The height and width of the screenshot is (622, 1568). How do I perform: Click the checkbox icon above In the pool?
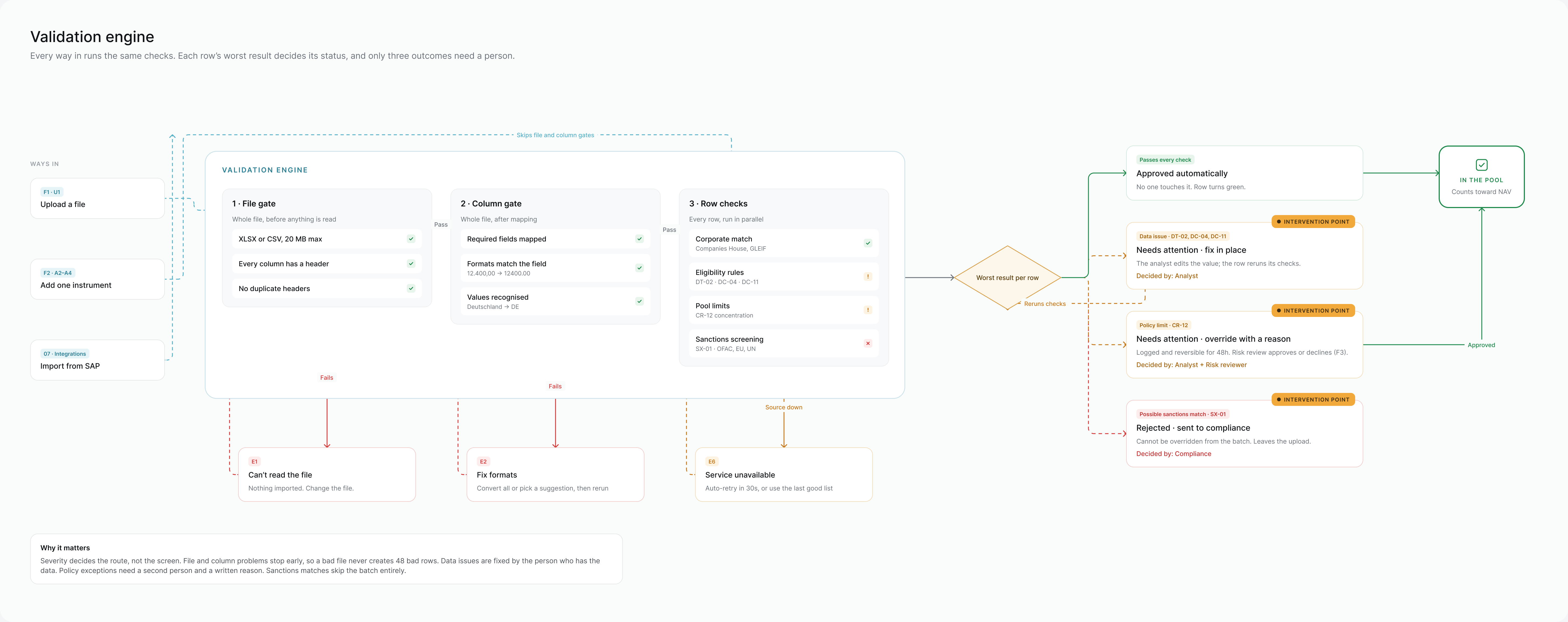click(1482, 165)
